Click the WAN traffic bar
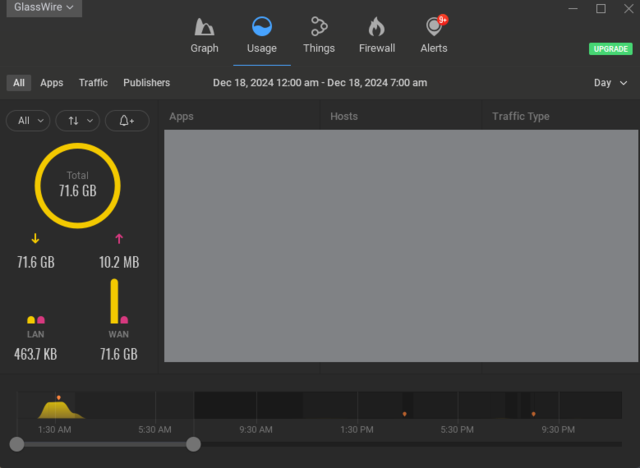Screen dimensions: 640x468 tap(115, 301)
